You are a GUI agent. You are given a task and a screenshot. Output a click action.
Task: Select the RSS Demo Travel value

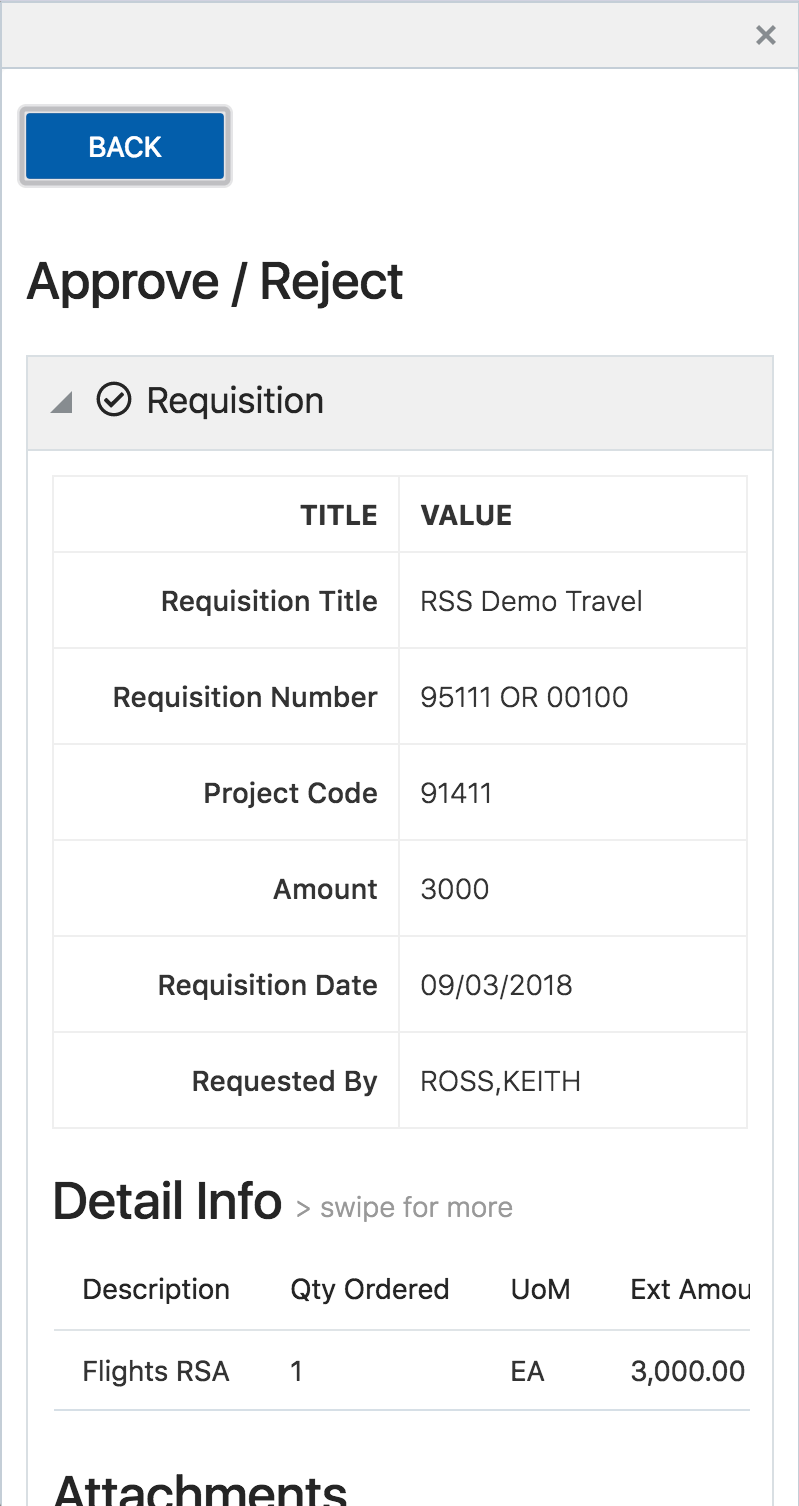coord(531,601)
